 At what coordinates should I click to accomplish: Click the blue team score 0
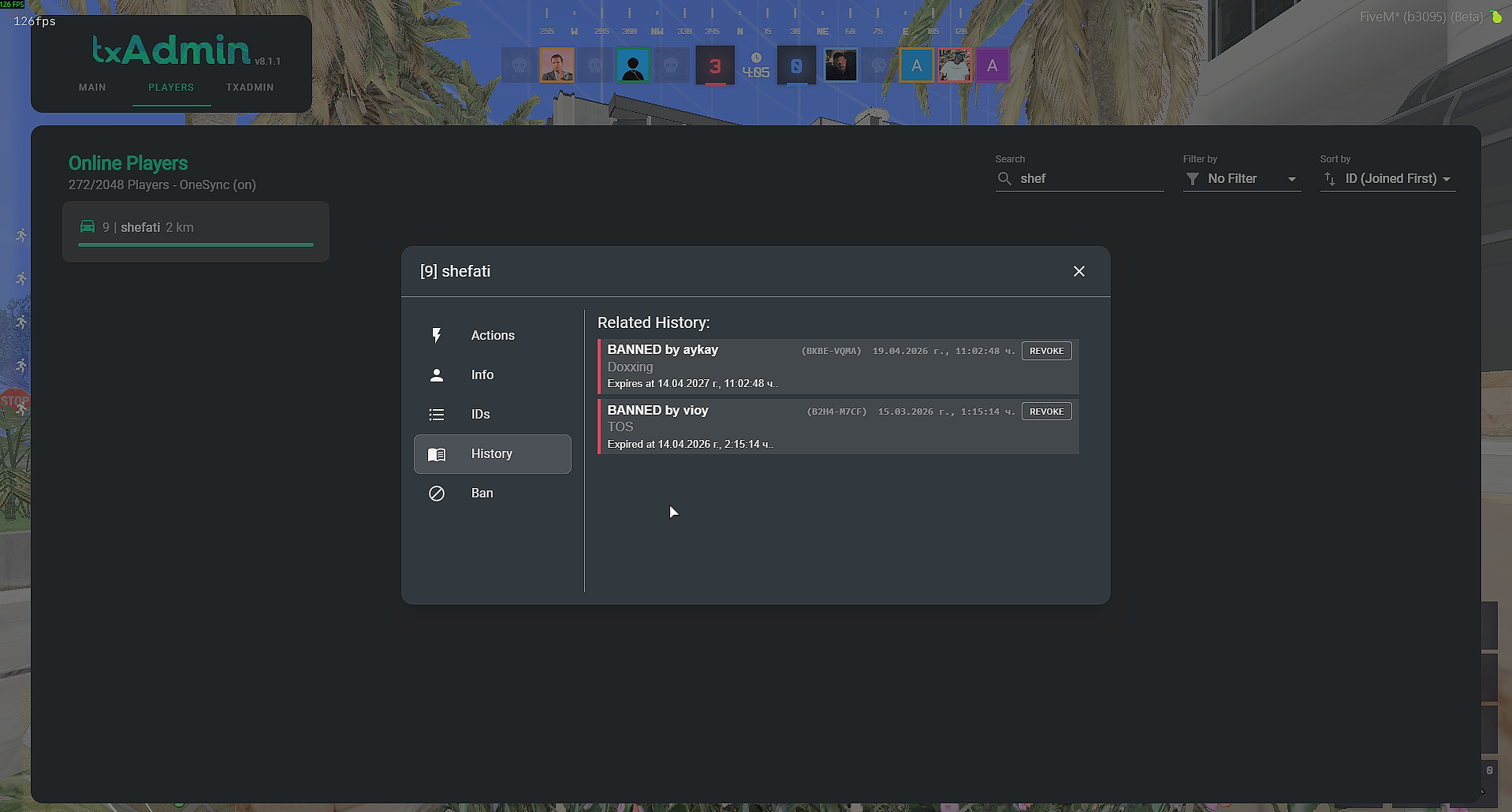pos(796,66)
